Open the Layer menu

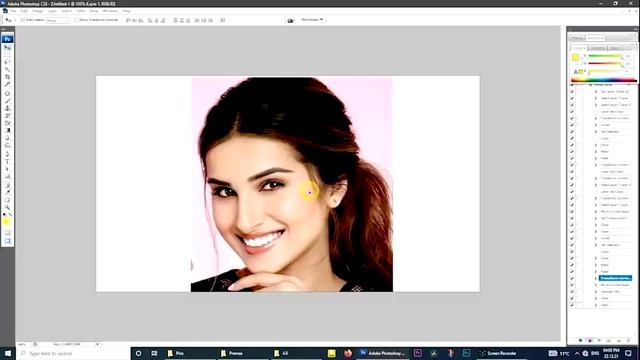(x=52, y=11)
